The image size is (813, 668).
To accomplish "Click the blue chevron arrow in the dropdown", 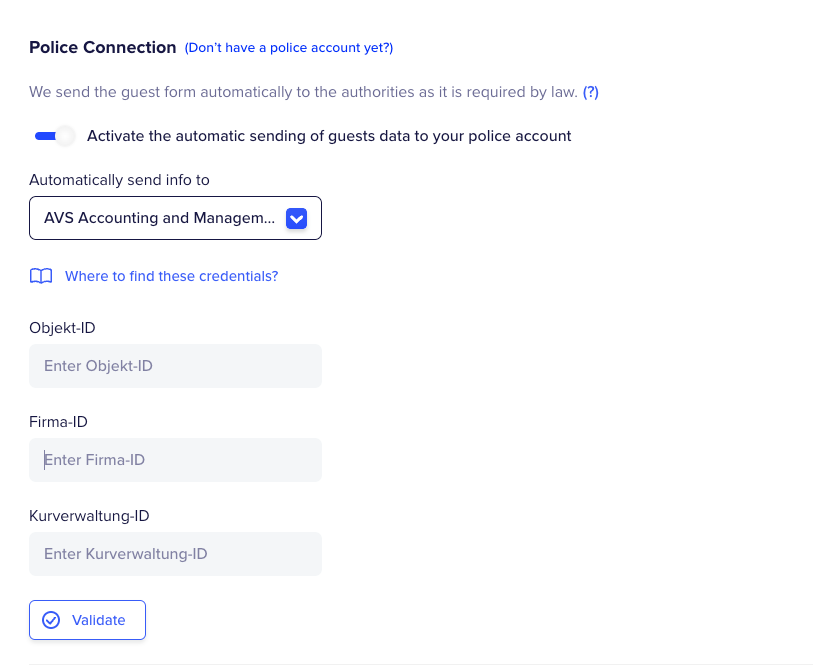I will pyautogui.click(x=296, y=218).
